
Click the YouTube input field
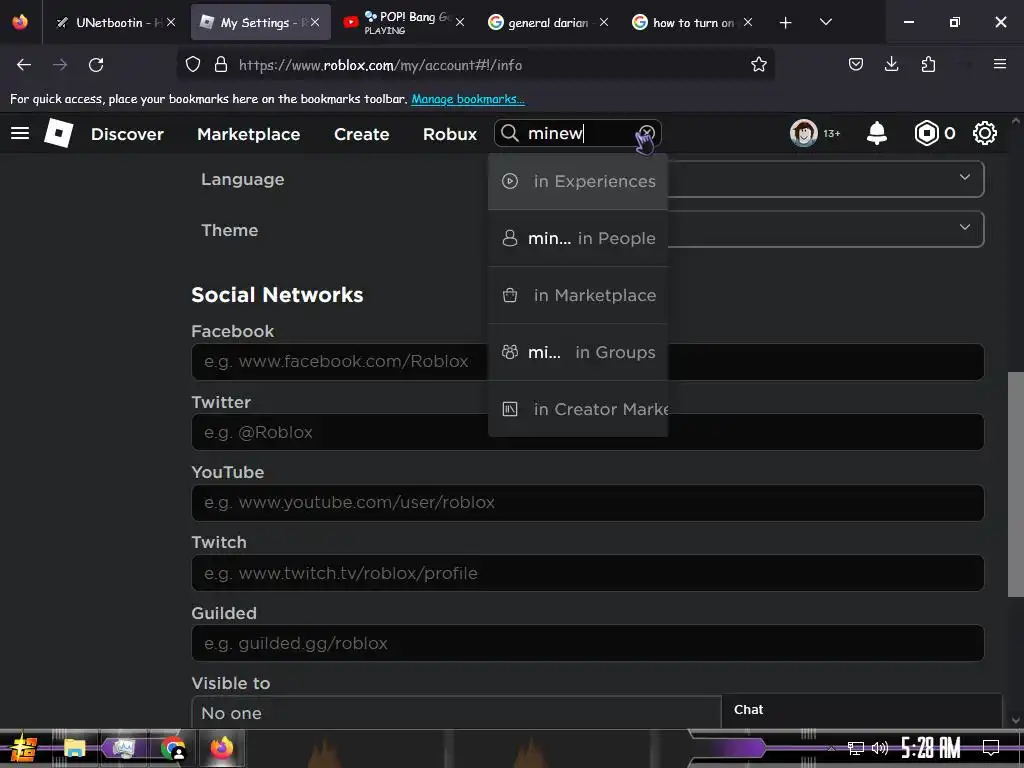point(587,502)
